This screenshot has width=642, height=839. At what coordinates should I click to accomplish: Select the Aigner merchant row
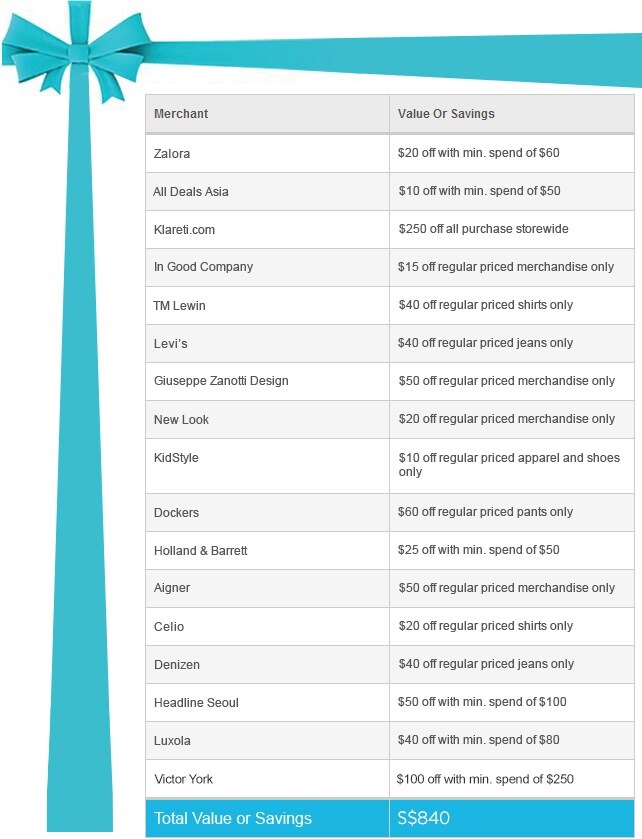click(390, 589)
